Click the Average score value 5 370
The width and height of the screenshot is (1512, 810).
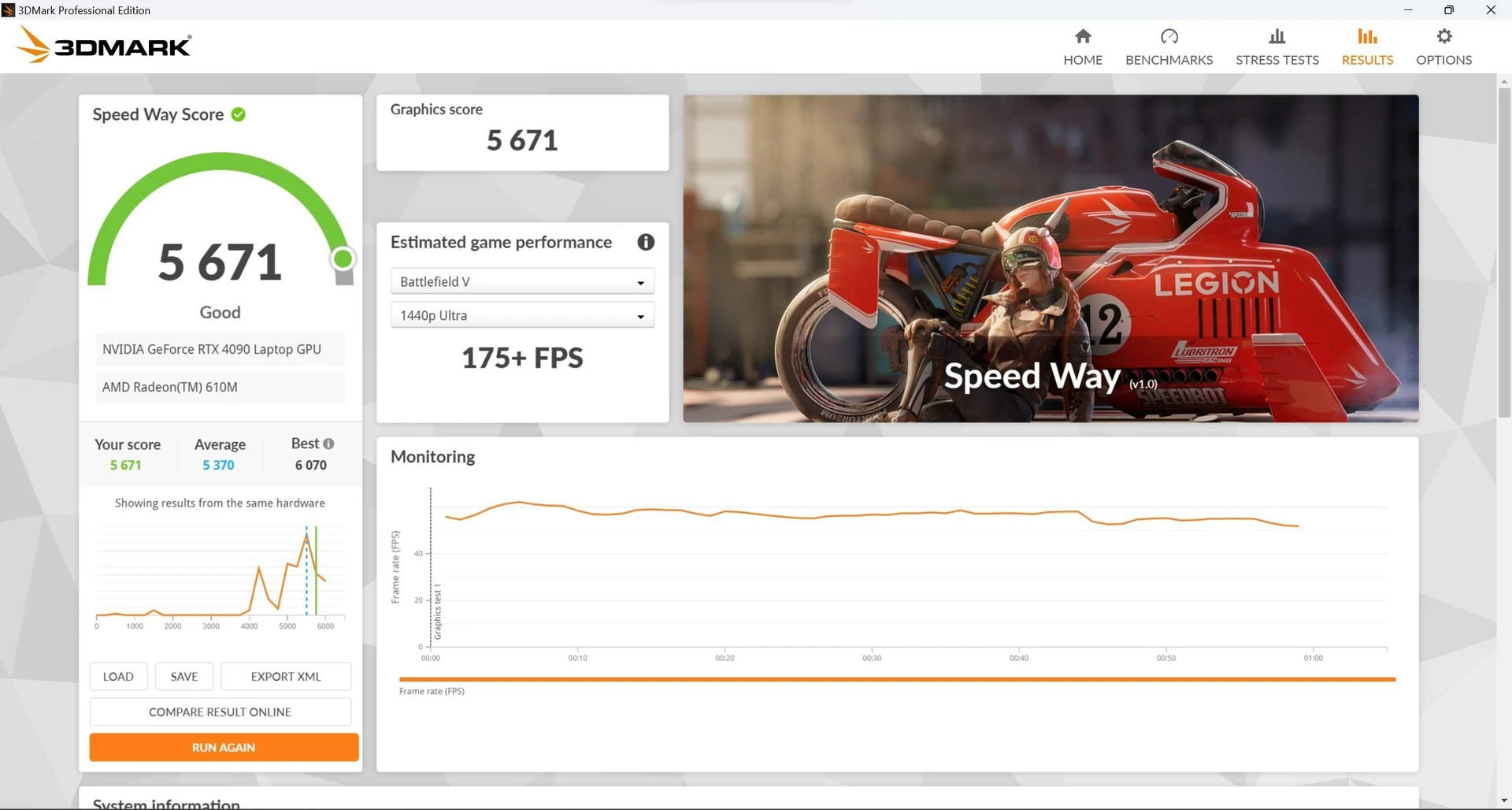pyautogui.click(x=218, y=465)
